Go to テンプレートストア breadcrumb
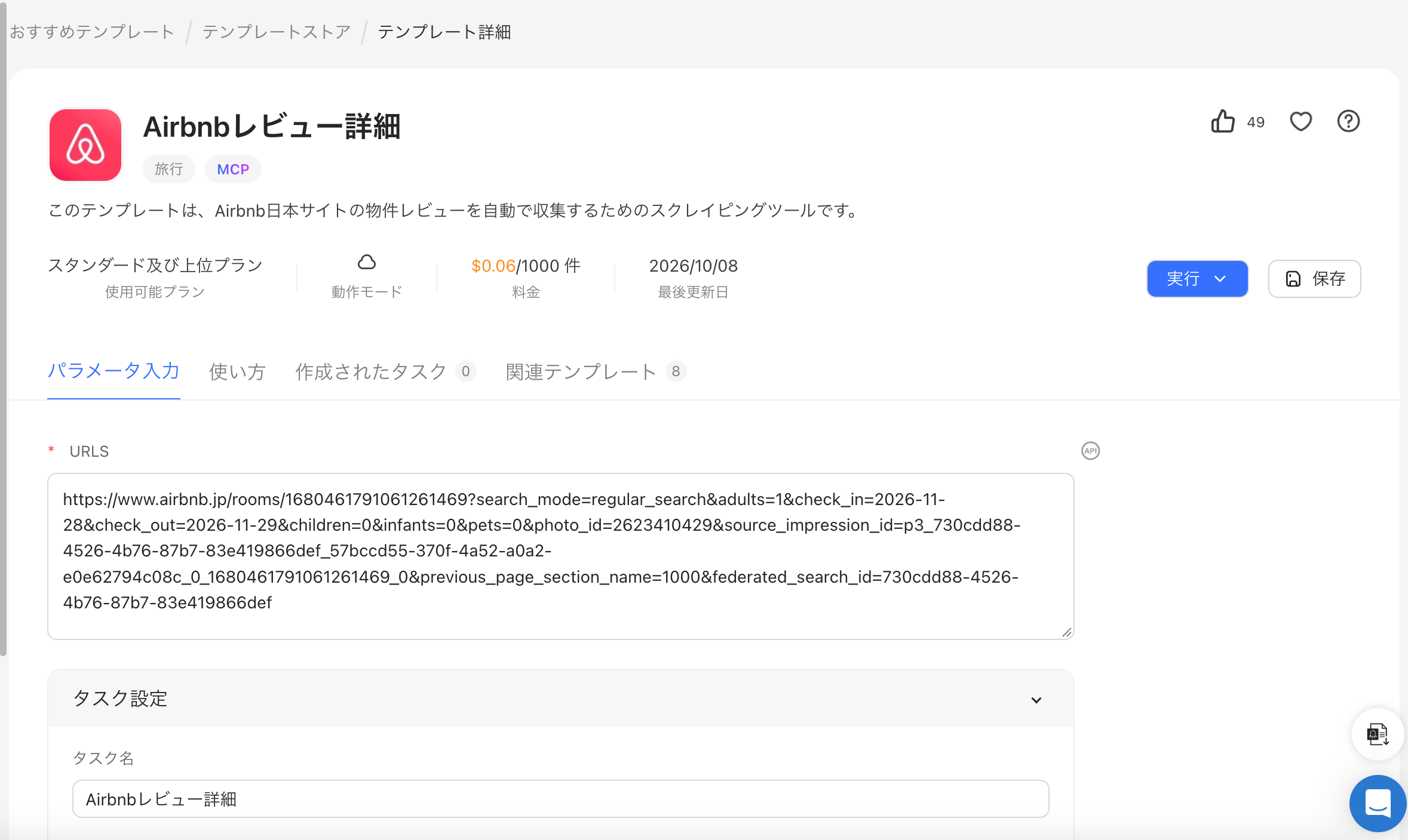 (277, 32)
